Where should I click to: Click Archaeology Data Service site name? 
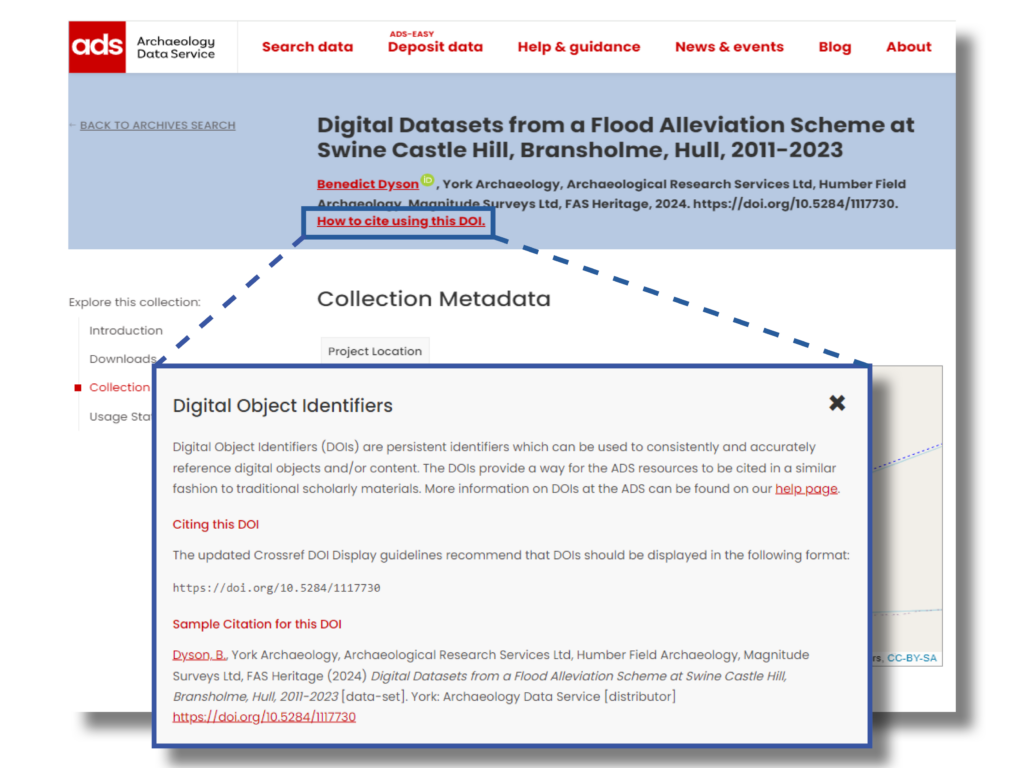(x=176, y=47)
